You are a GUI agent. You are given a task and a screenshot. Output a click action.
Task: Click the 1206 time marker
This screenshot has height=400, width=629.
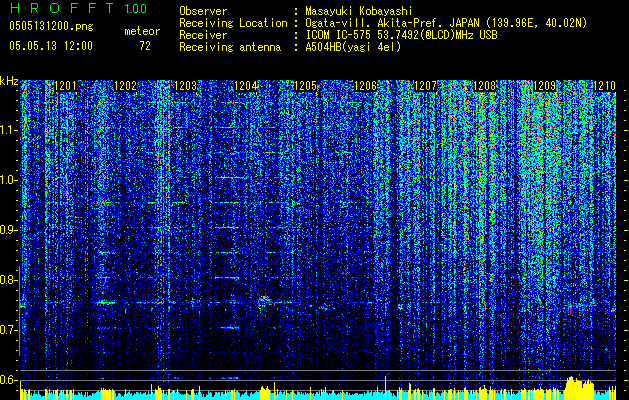365,86
